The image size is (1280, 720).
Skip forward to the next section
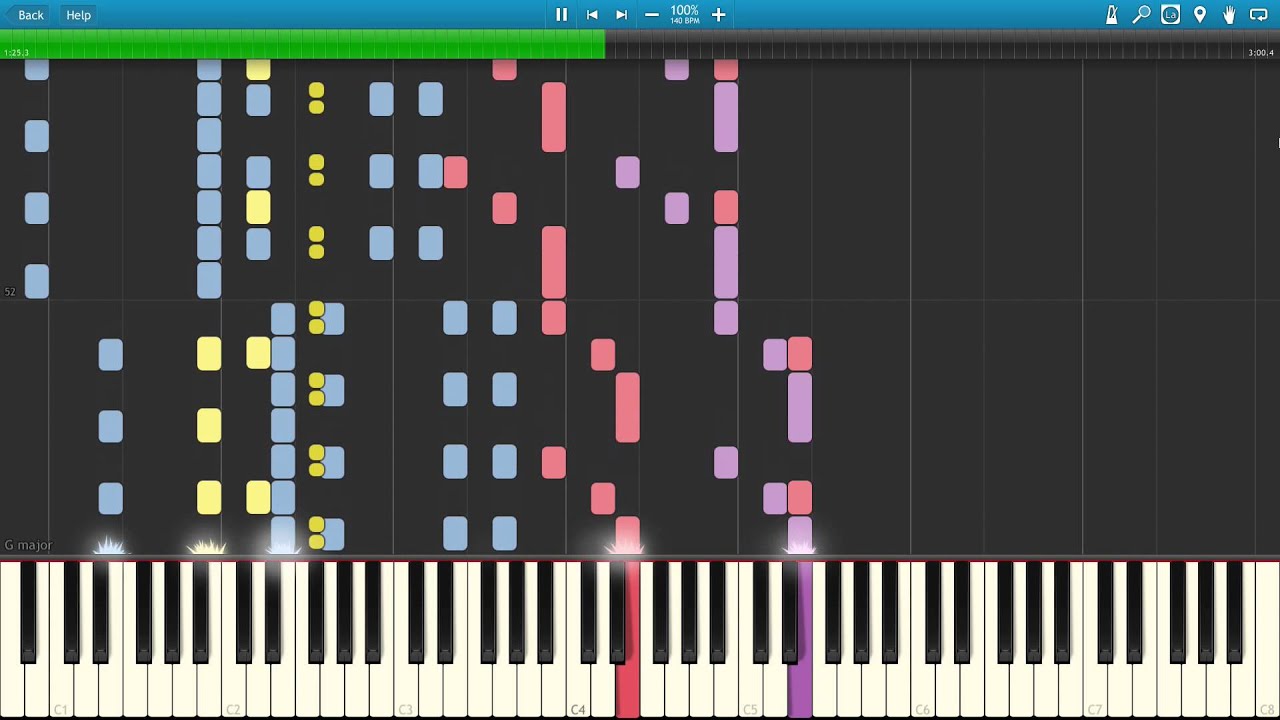(621, 15)
